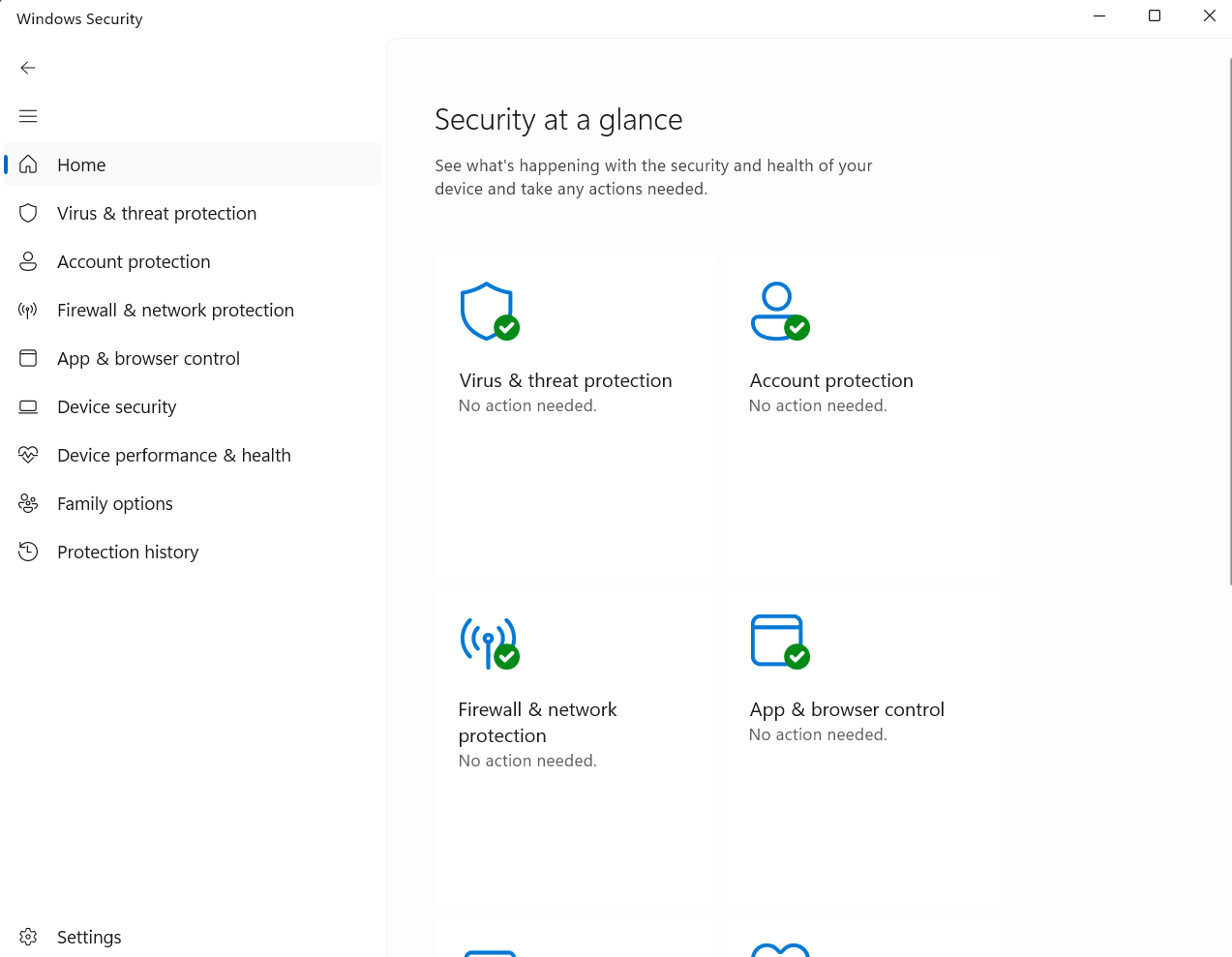This screenshot has height=957, width=1232.
Task: Click the Firewall & network protection tile icon
Action: click(489, 641)
